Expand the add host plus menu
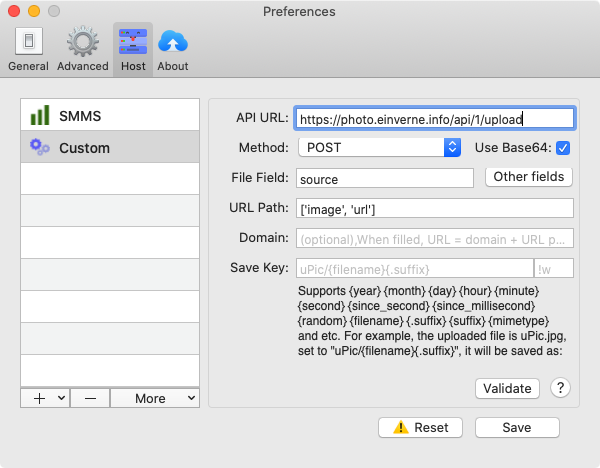The height and width of the screenshot is (468, 600). point(45,398)
